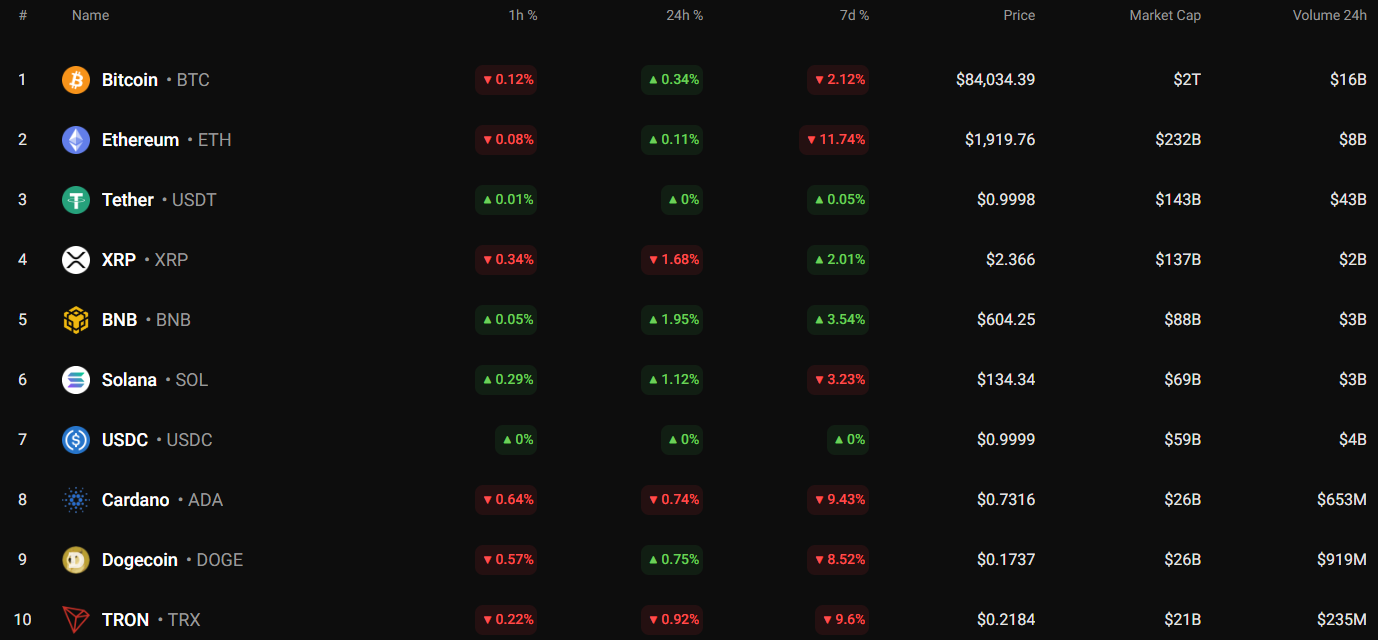Click the Tether logo icon
Viewport: 1378px width, 640px height.
(76, 200)
